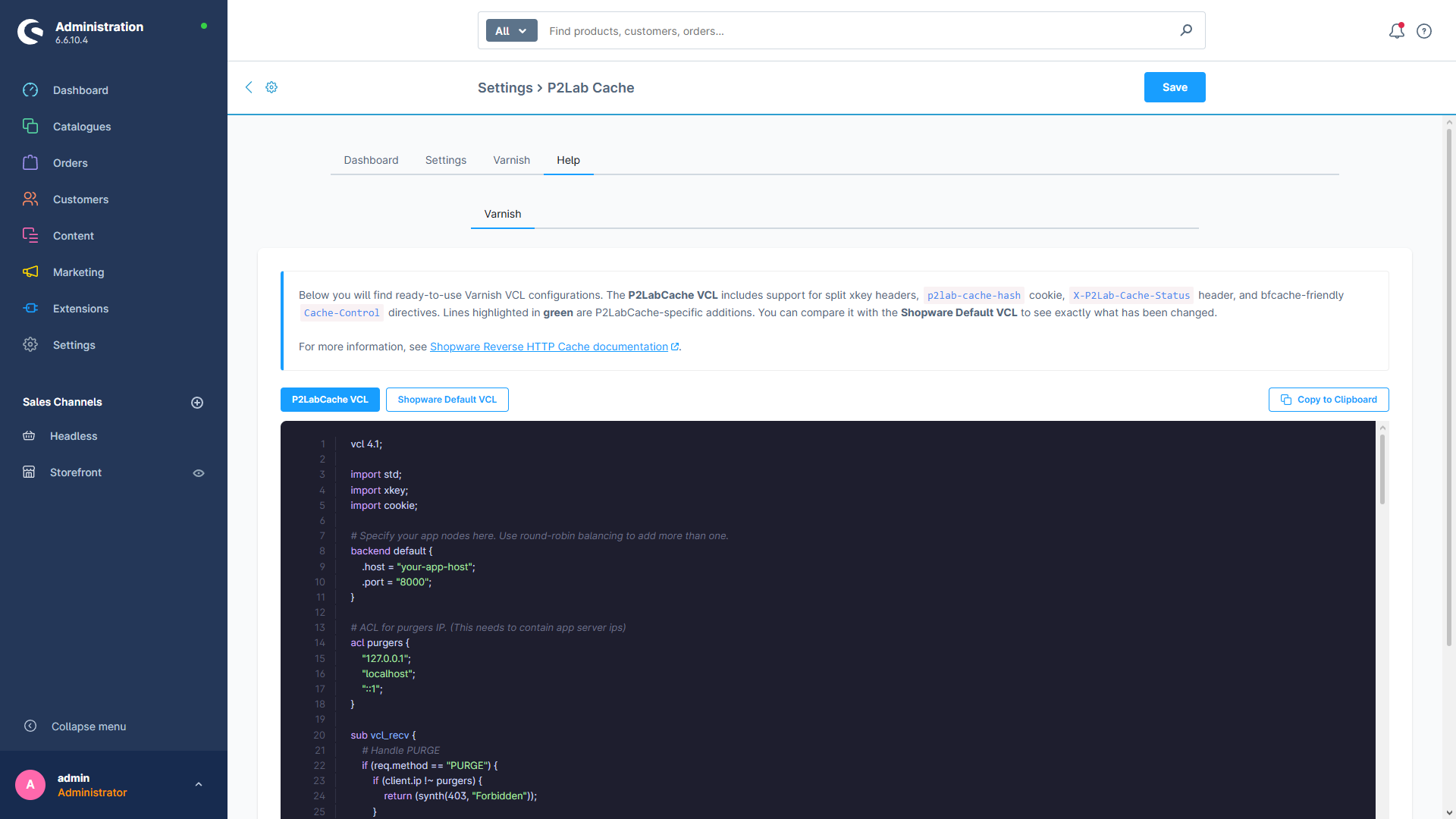Click the settings gear beside back arrow

[271, 87]
